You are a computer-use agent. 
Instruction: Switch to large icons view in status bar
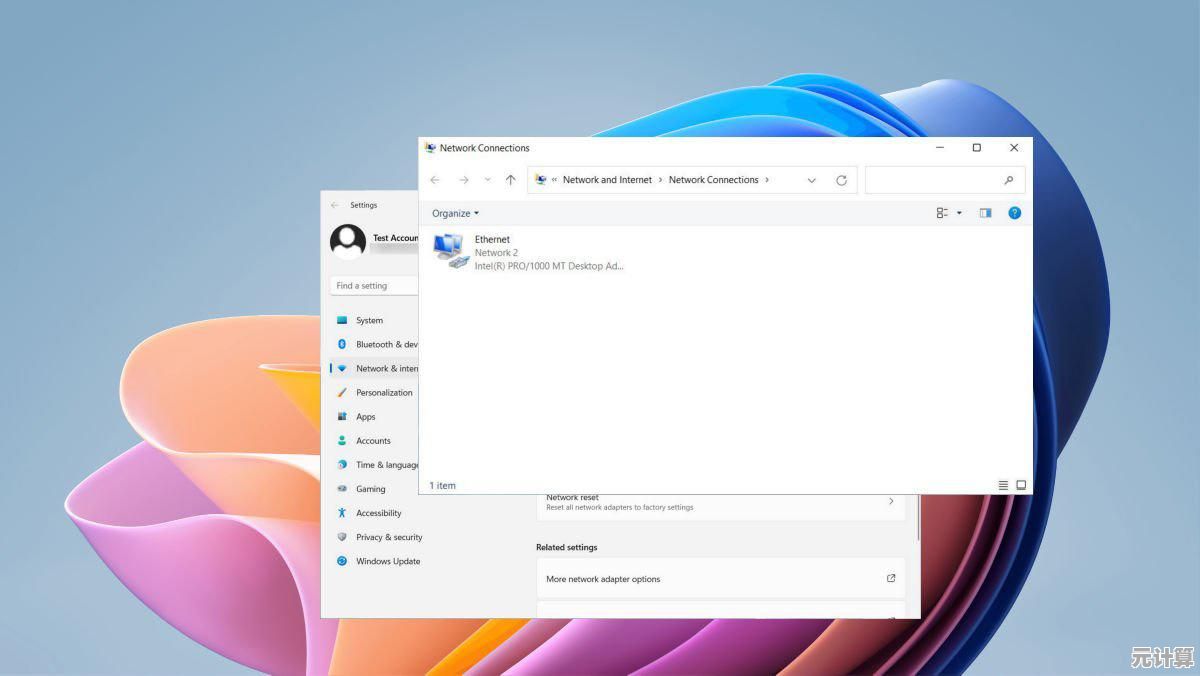coord(1021,485)
